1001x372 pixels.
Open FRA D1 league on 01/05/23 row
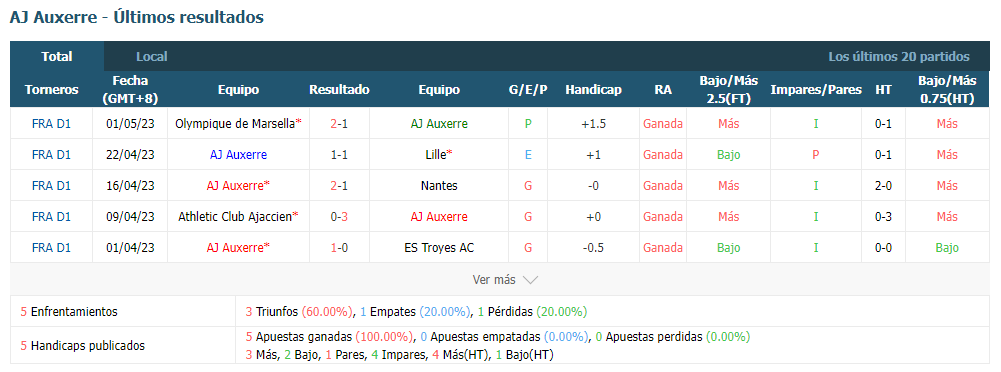point(51,124)
